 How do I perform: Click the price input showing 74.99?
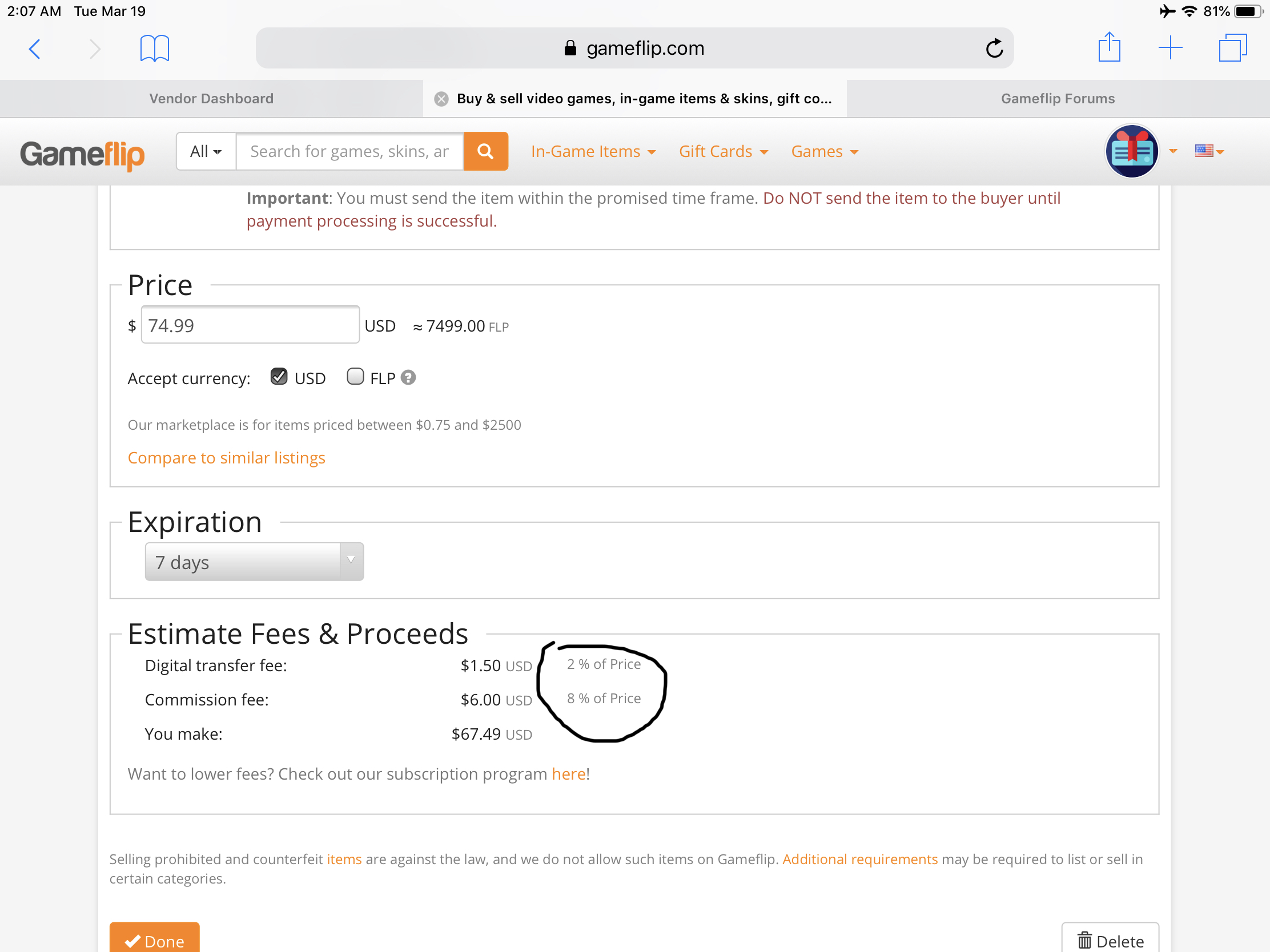(x=250, y=325)
